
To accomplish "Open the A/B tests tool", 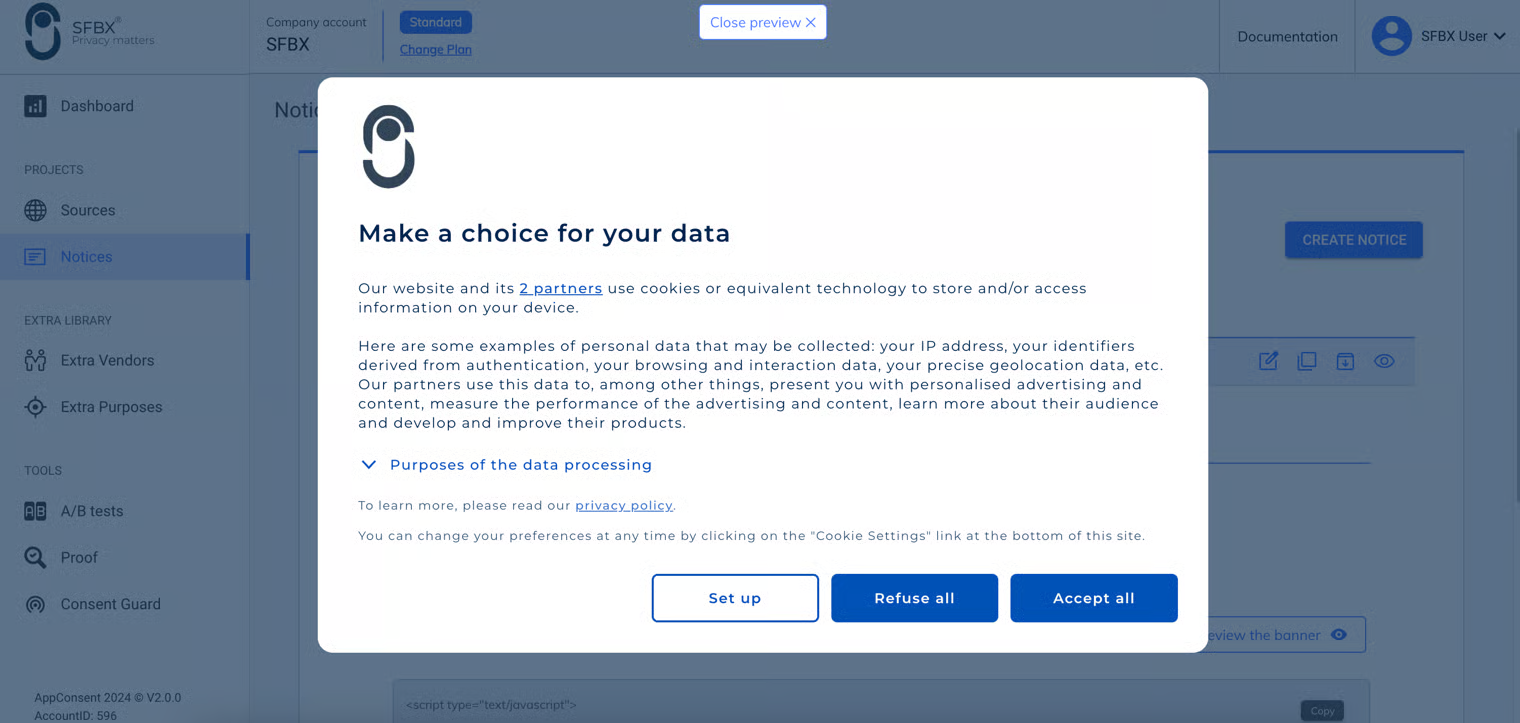I will point(91,511).
